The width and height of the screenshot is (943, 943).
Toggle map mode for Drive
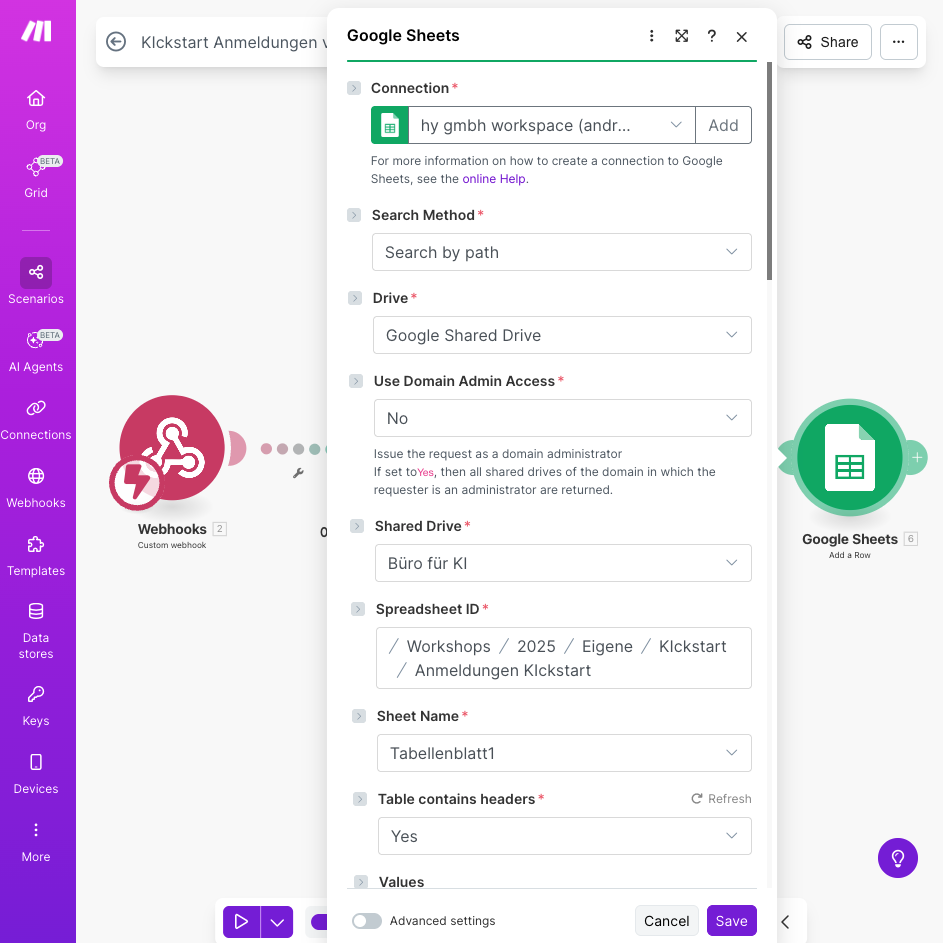355,298
